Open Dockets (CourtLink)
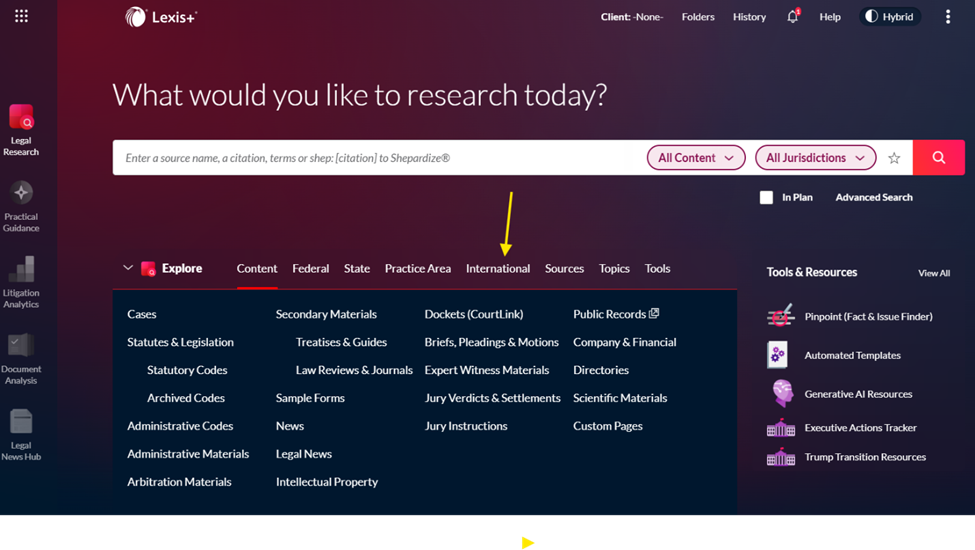 pyautogui.click(x=474, y=314)
